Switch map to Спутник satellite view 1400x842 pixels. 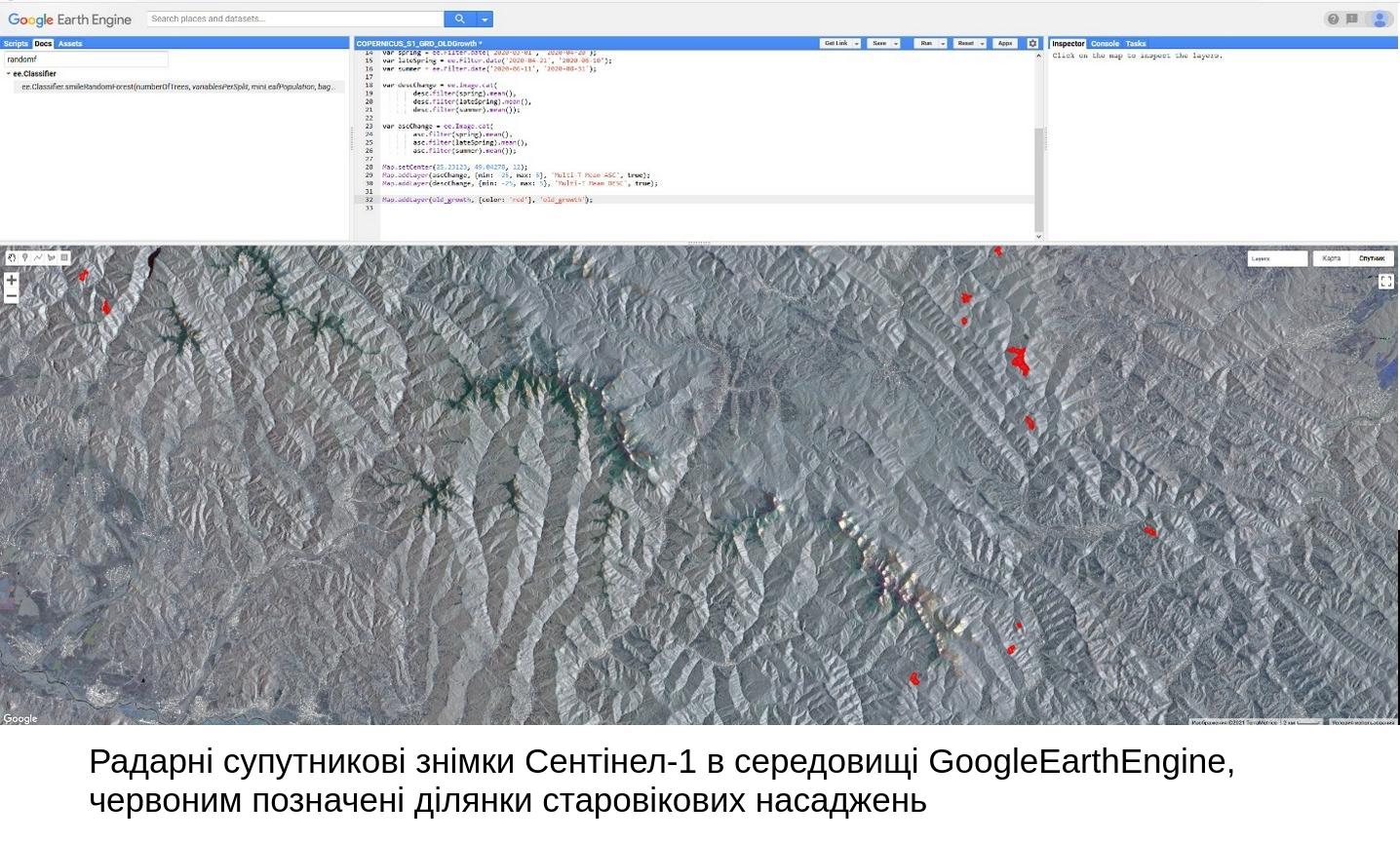pos(1372,258)
